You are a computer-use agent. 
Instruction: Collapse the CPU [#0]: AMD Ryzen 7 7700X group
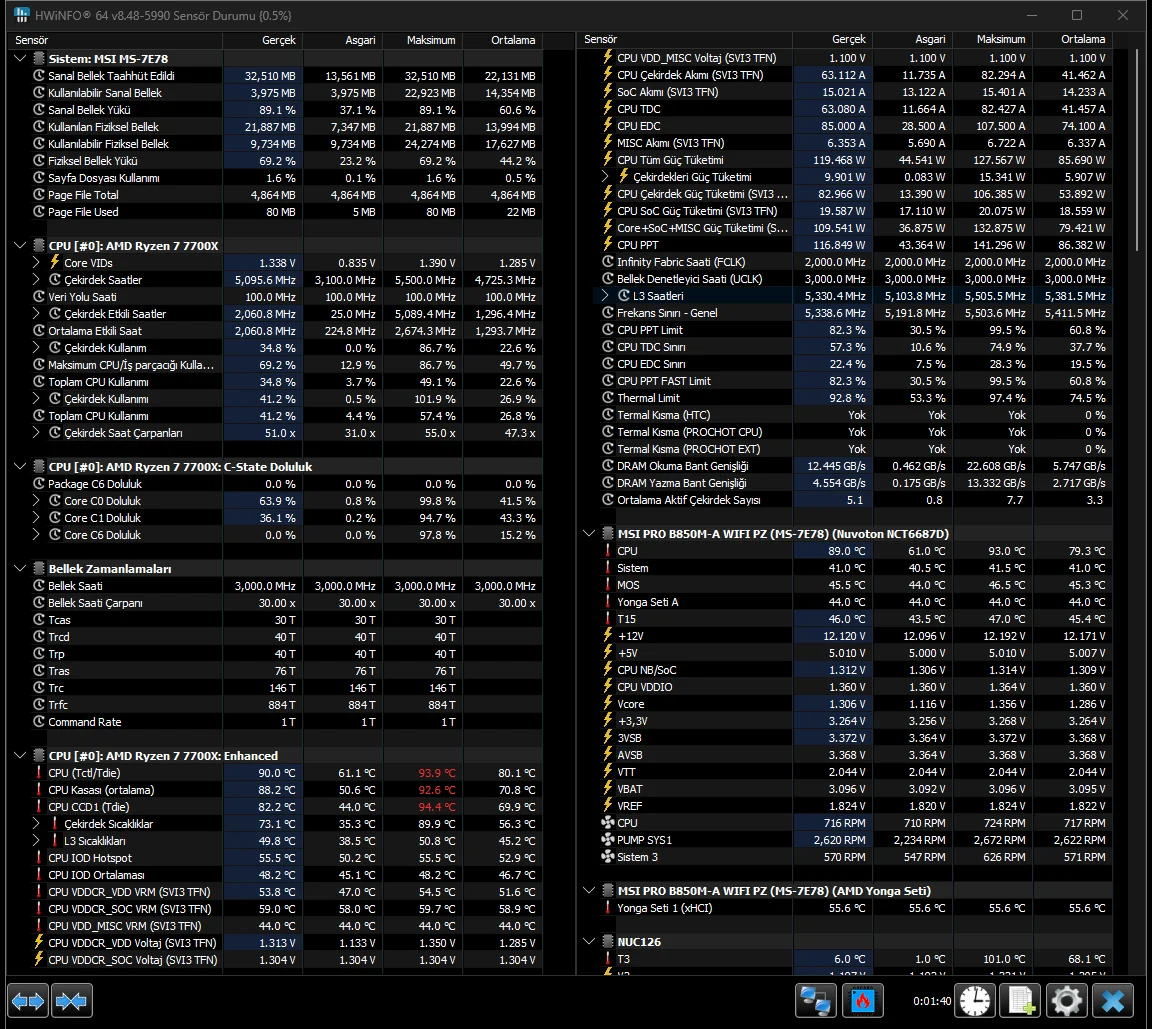[x=20, y=245]
